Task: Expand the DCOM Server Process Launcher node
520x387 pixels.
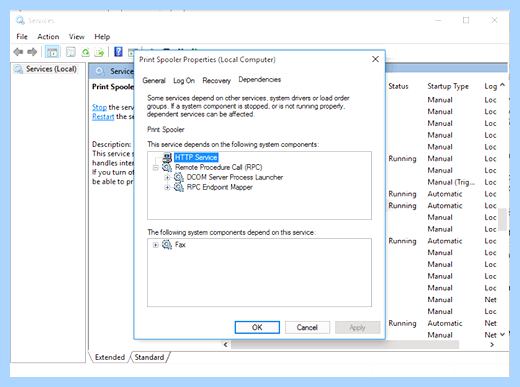Action: (167, 177)
